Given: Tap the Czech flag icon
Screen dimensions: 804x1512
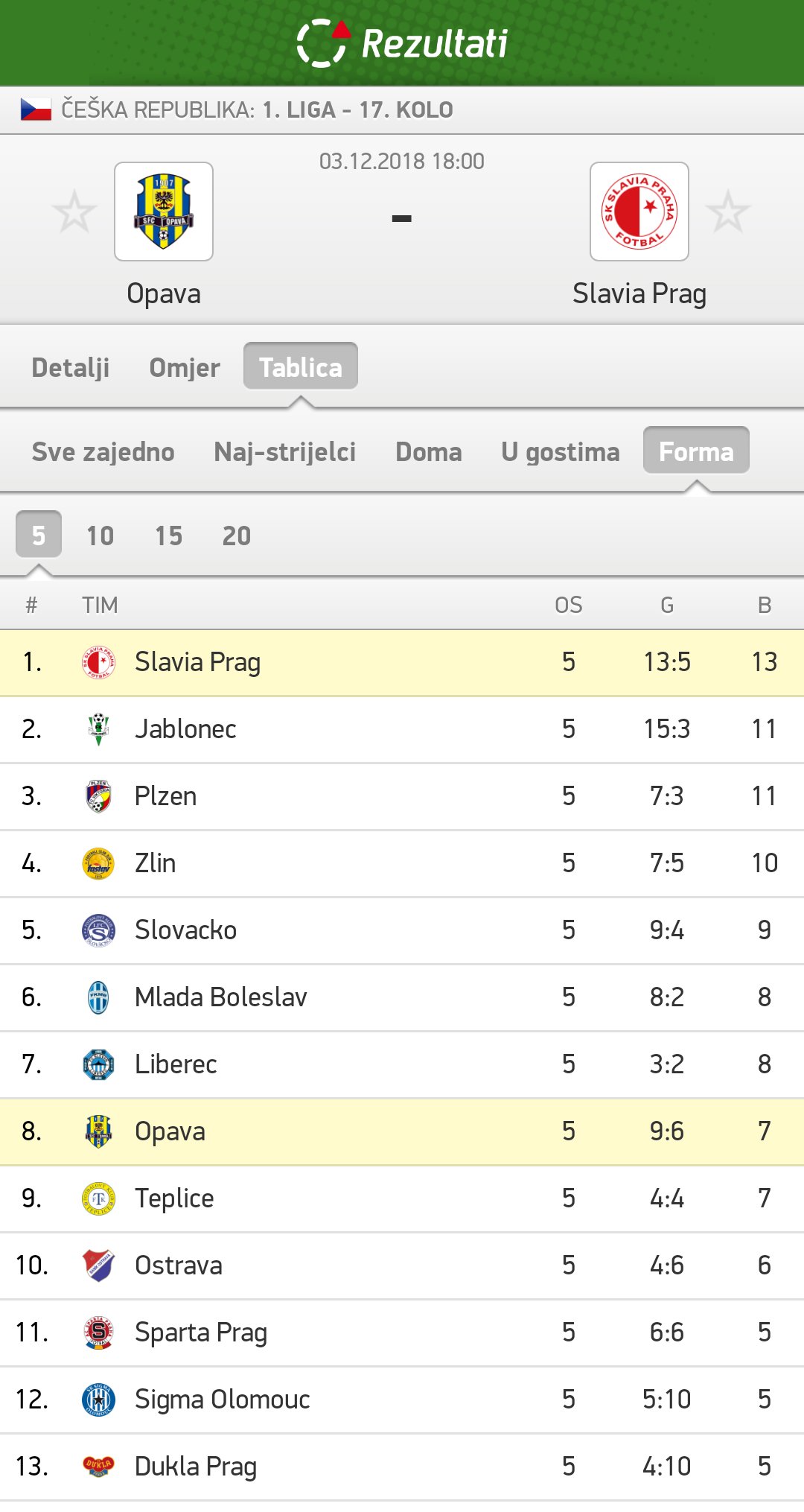Looking at the screenshot, I should click(36, 109).
